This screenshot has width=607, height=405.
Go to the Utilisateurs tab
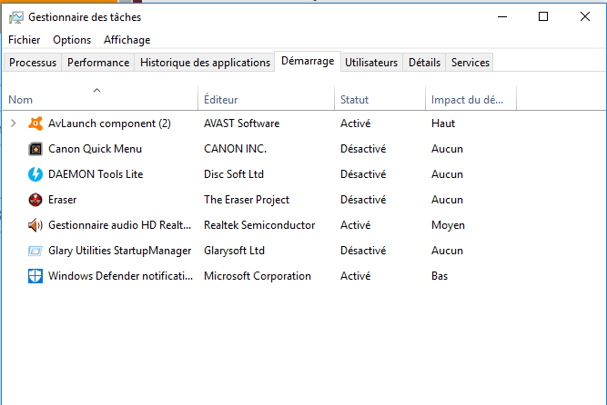click(371, 62)
